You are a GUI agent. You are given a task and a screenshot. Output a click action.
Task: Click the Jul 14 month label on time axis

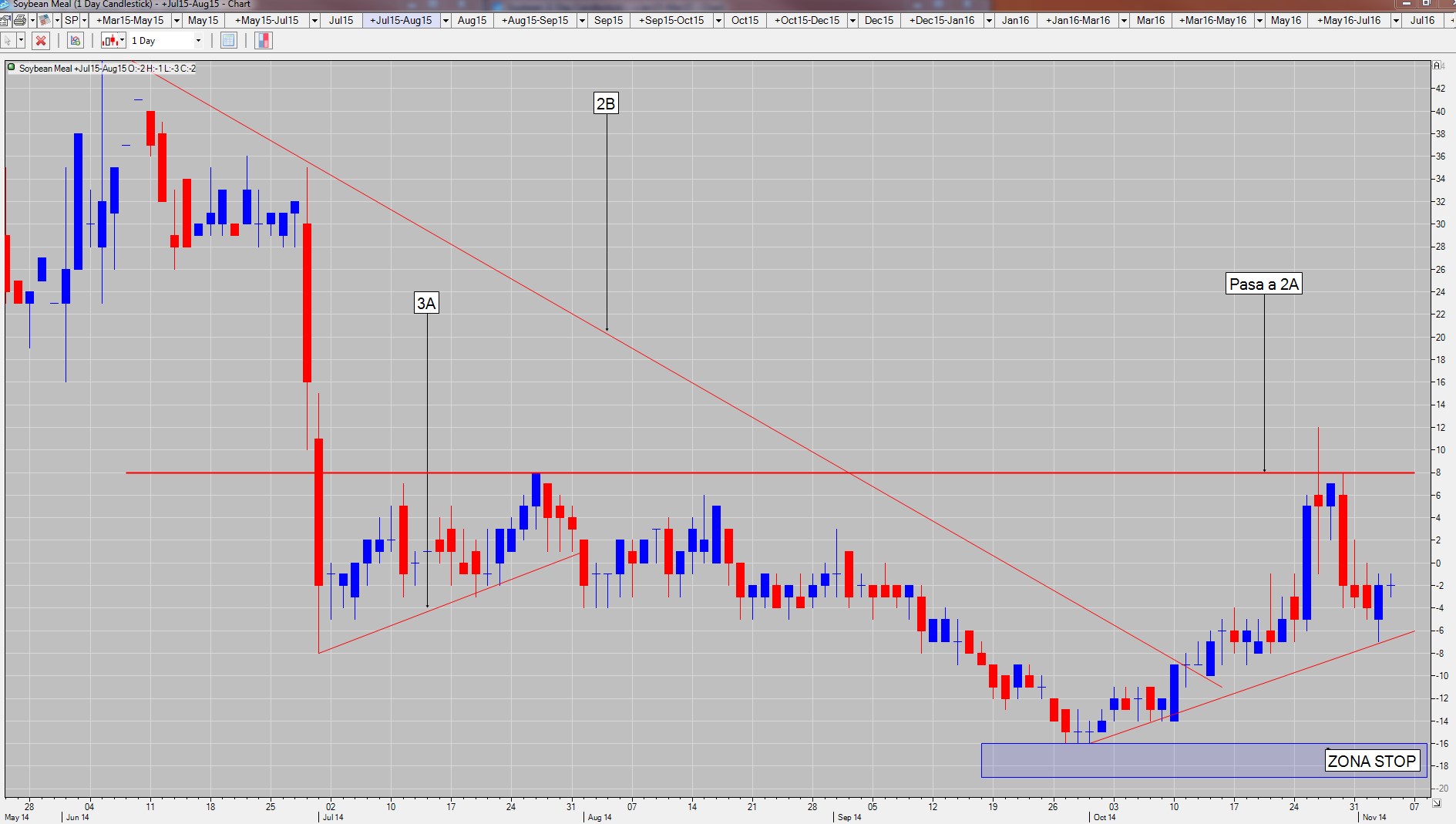point(333,817)
